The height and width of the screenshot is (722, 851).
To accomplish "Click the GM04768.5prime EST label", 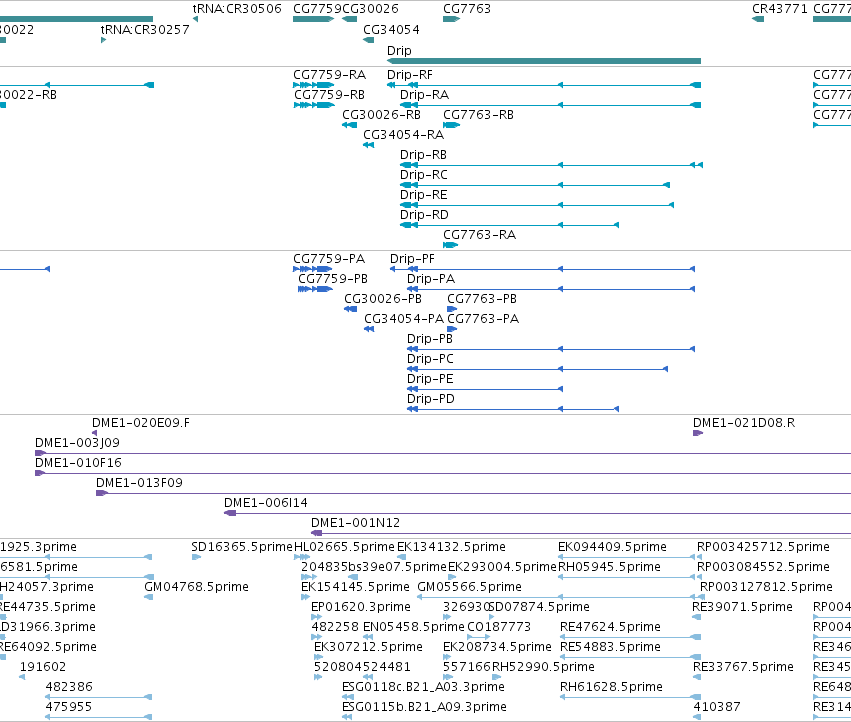I will click(x=196, y=587).
